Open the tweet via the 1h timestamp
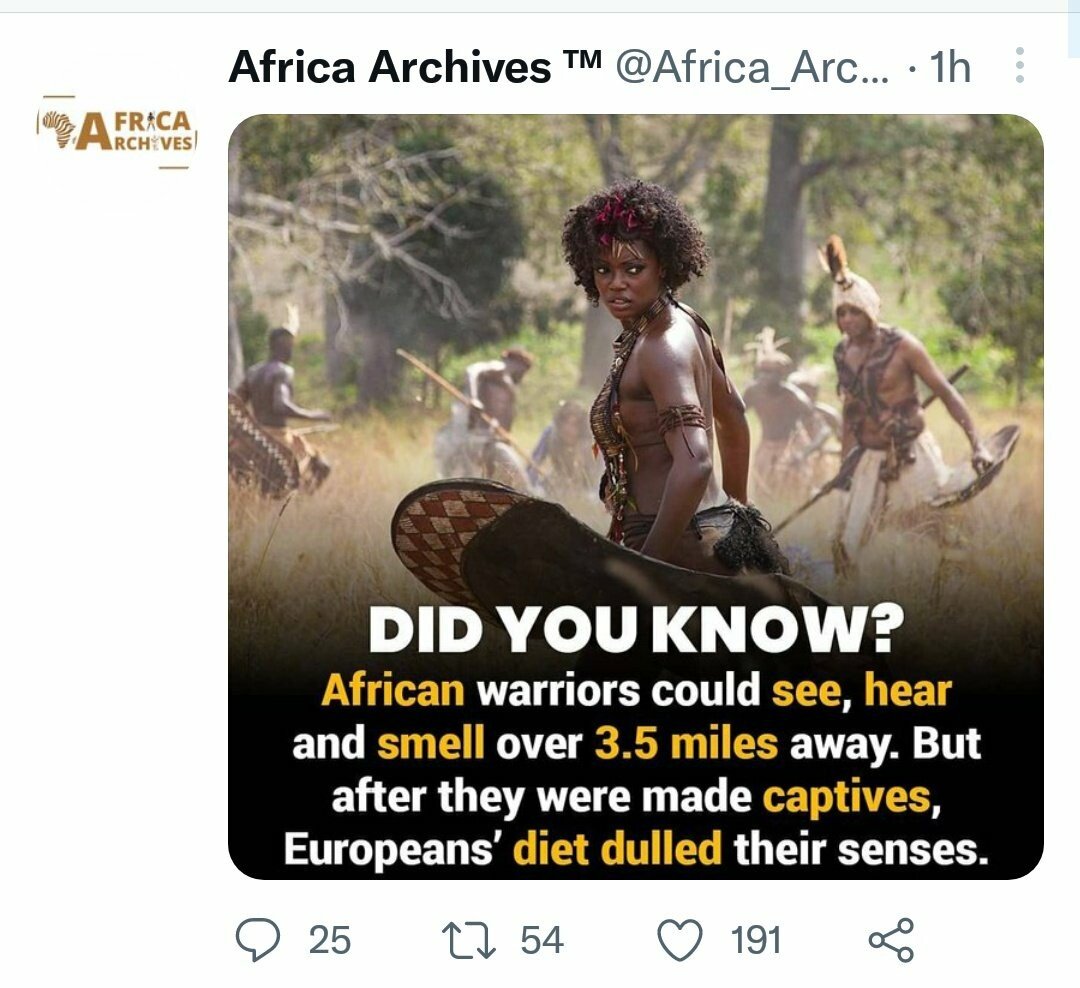Screen dimensions: 1080x988 click(x=949, y=67)
